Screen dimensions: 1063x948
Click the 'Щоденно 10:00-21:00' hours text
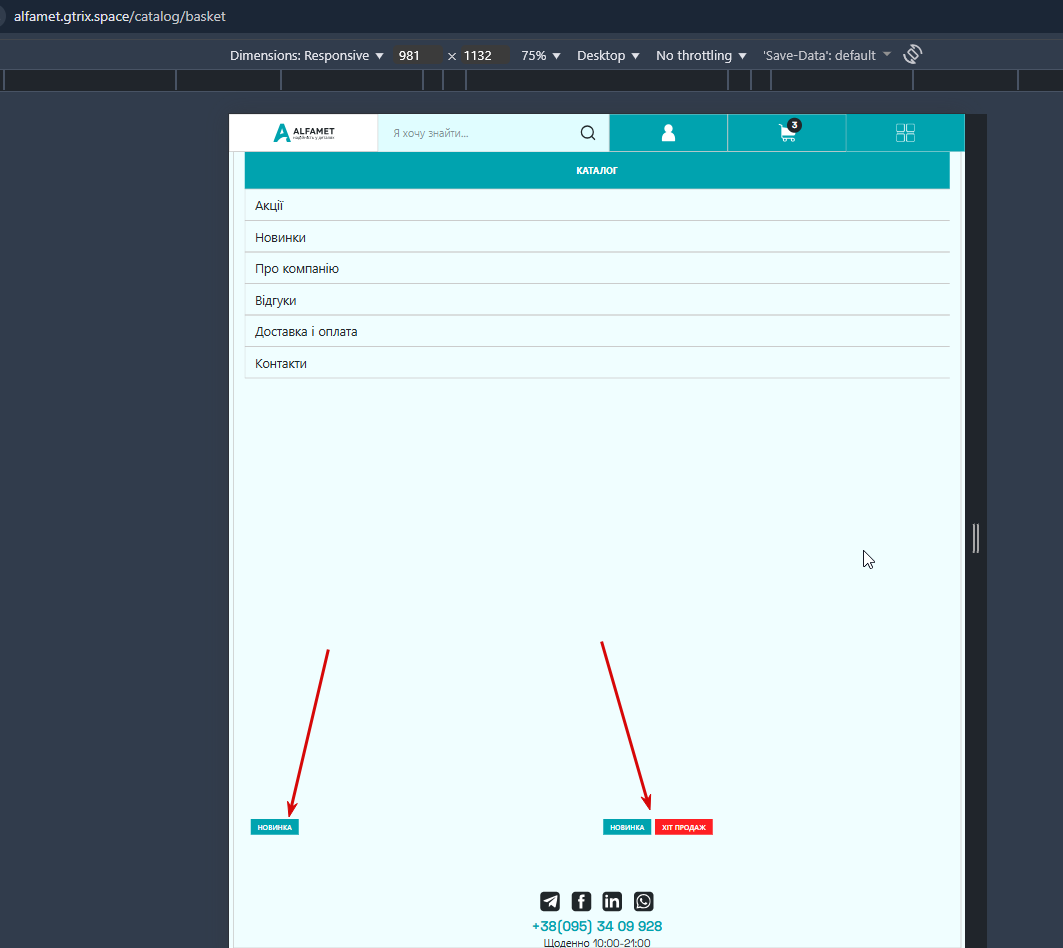(x=597, y=943)
